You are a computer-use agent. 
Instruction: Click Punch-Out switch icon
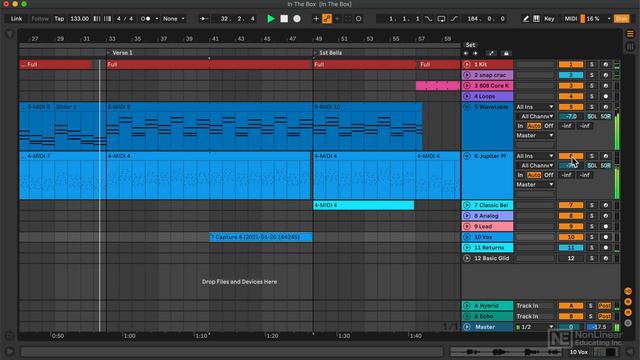454,19
